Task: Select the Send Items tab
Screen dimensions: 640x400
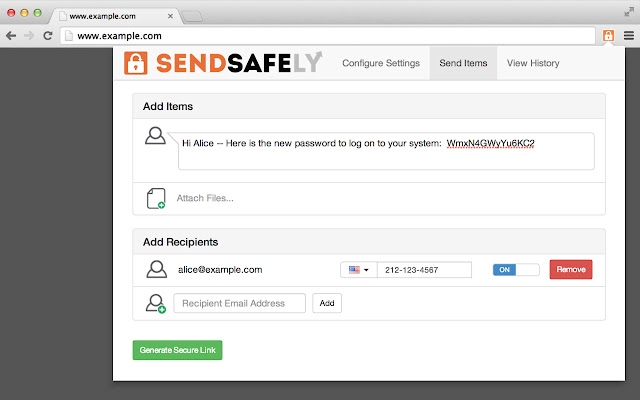Action: point(463,63)
